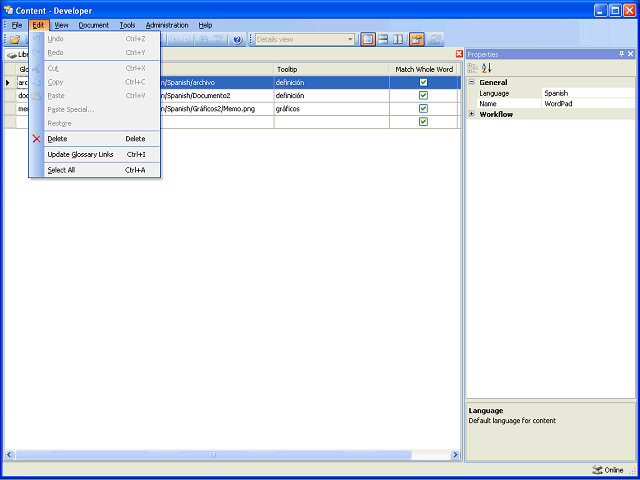Open the Details view dropdown
This screenshot has height=480, width=640.
(x=350, y=40)
